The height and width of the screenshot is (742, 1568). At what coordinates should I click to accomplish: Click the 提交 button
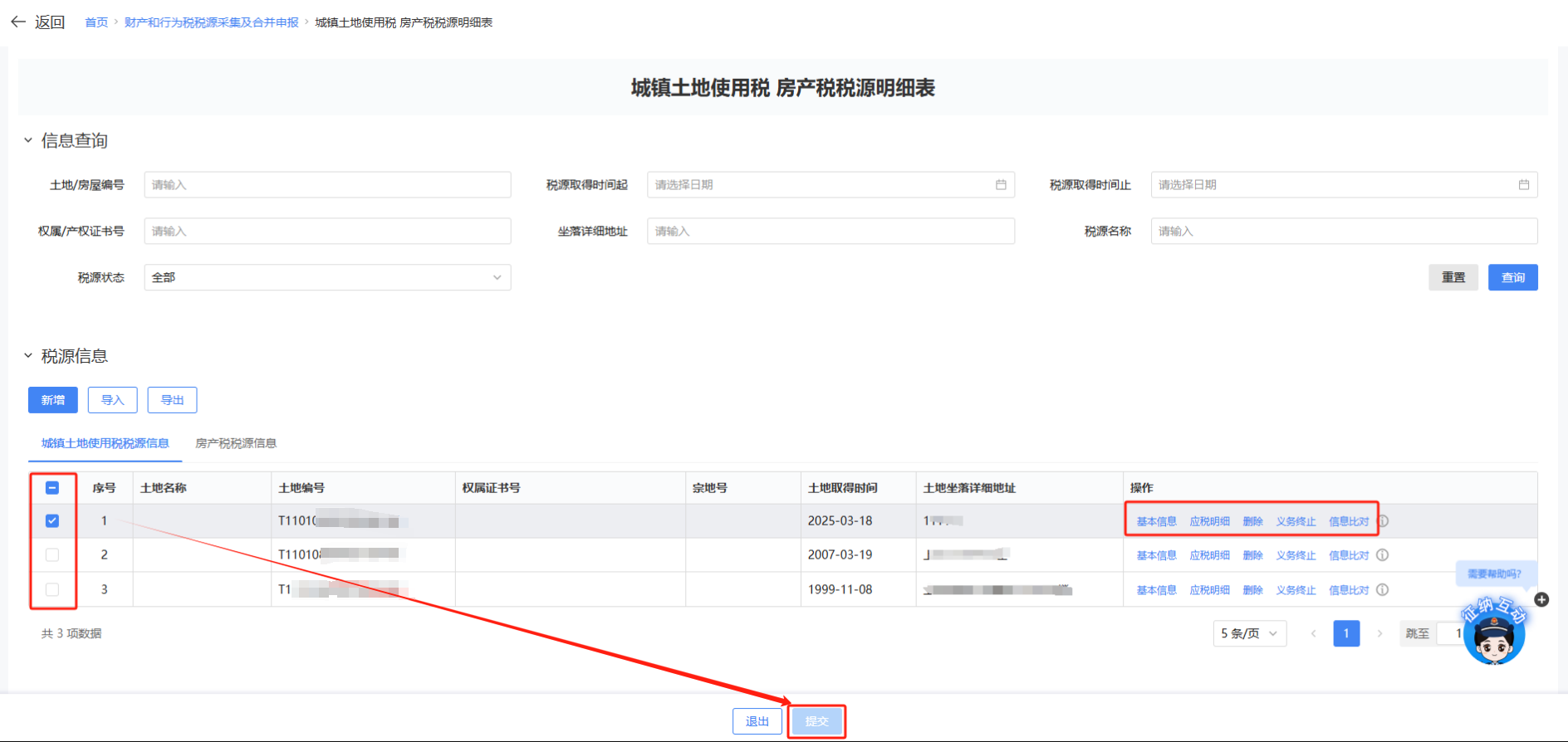pyautogui.click(x=817, y=721)
